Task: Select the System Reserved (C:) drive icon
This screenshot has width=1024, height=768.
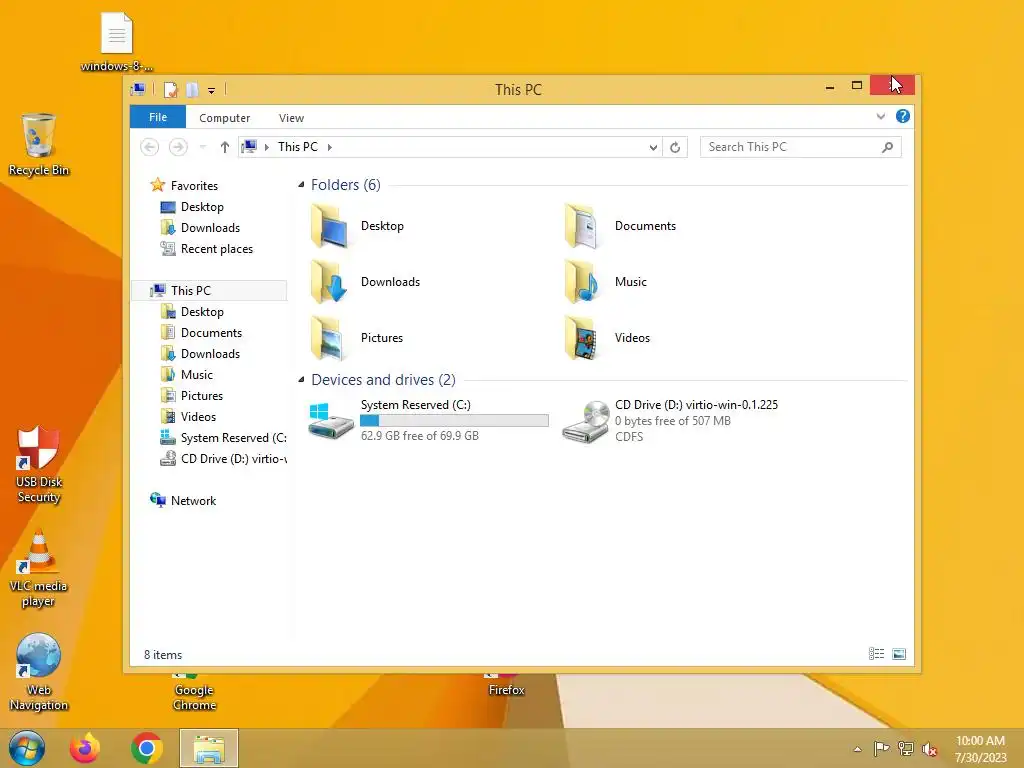Action: pyautogui.click(x=331, y=421)
